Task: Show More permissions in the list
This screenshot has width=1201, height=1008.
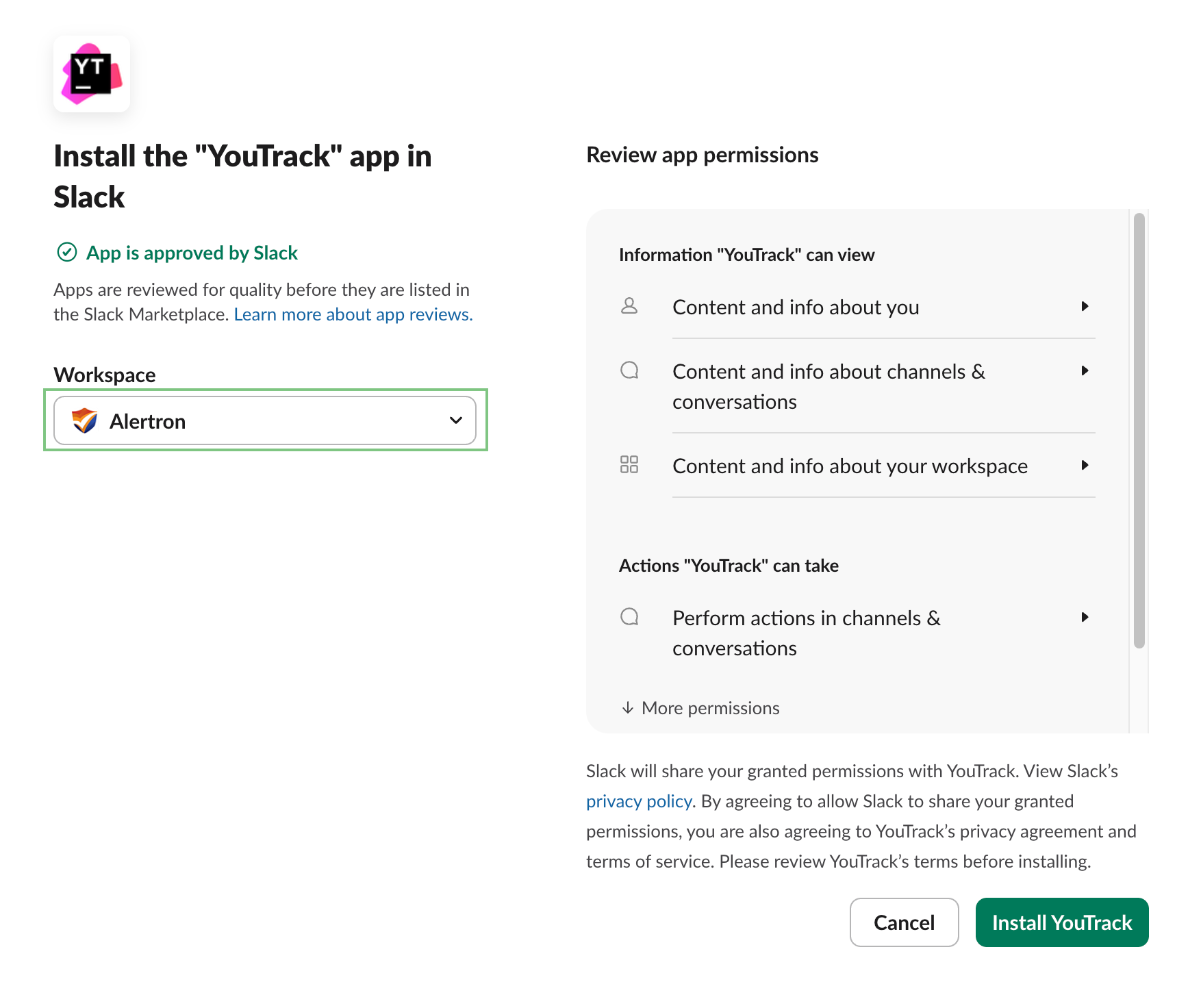Action: pos(710,708)
